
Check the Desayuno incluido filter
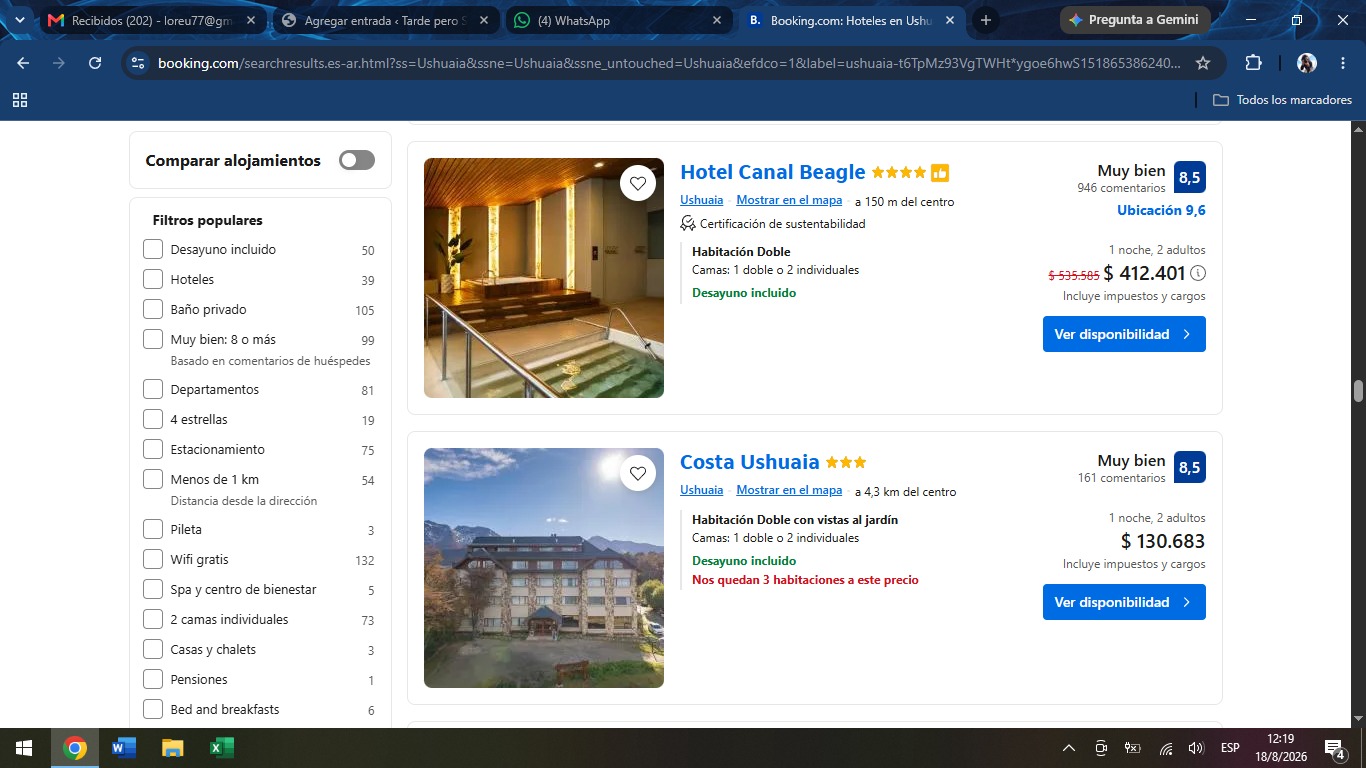tap(153, 249)
